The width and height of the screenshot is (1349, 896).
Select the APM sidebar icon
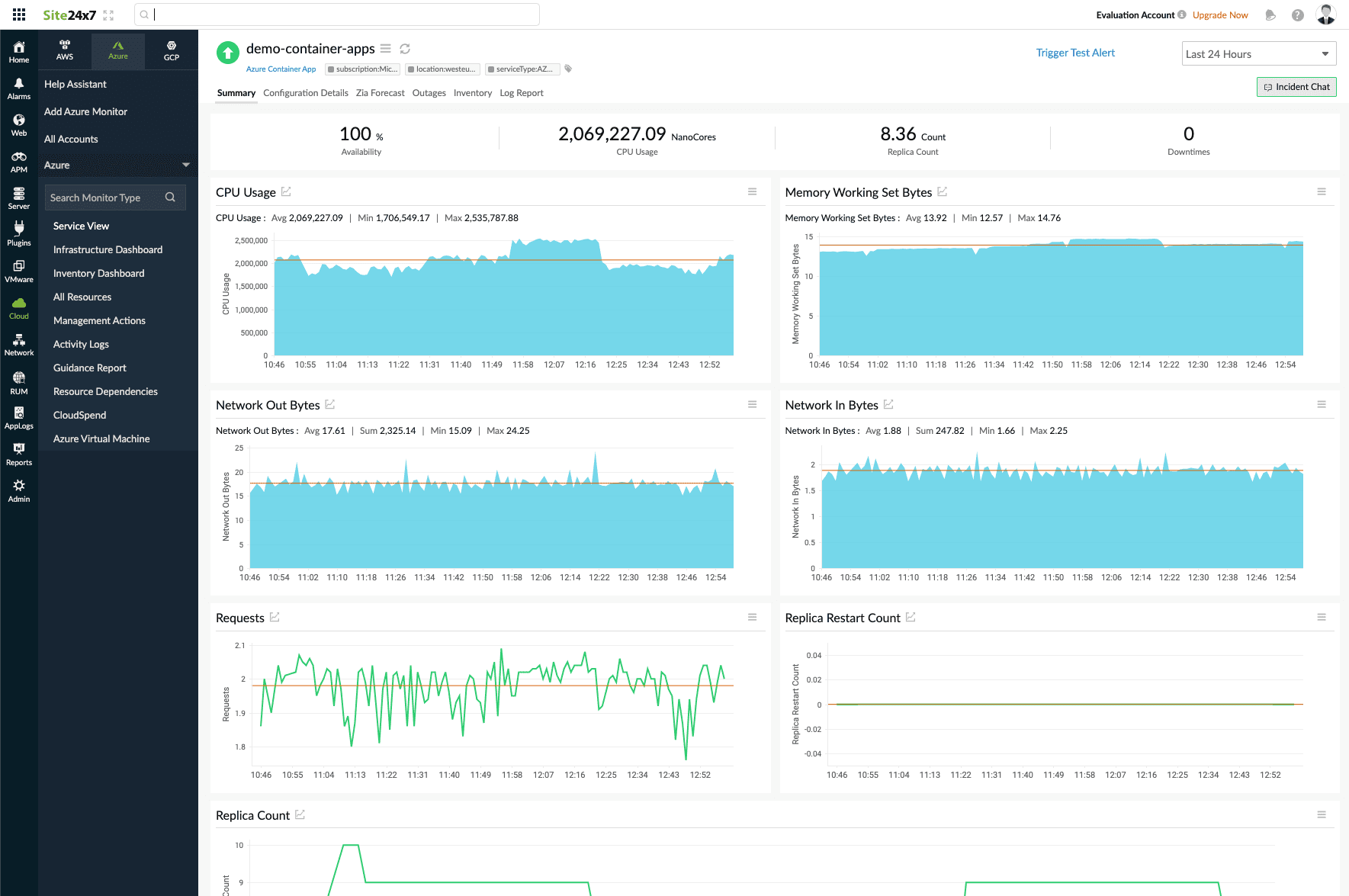coord(18,159)
